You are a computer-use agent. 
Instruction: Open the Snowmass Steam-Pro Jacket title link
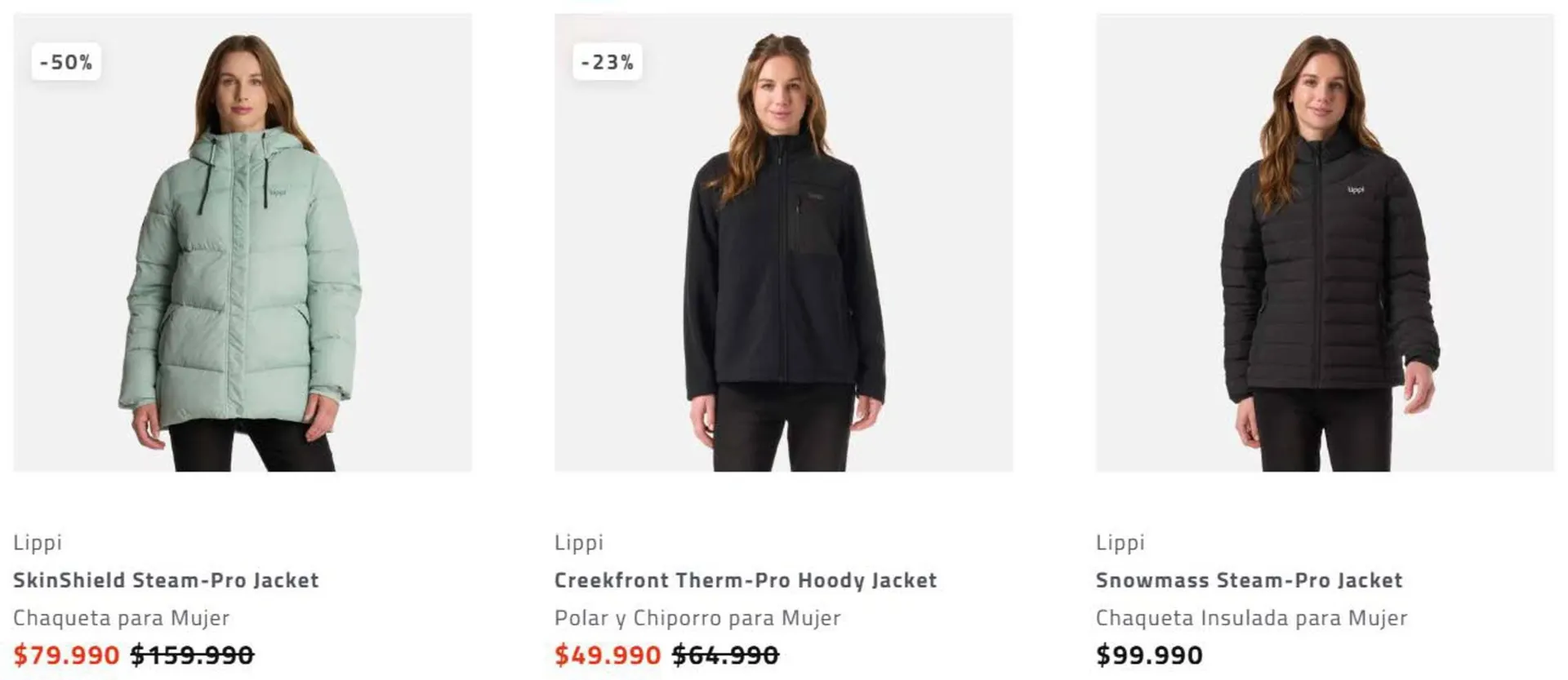pos(1249,580)
